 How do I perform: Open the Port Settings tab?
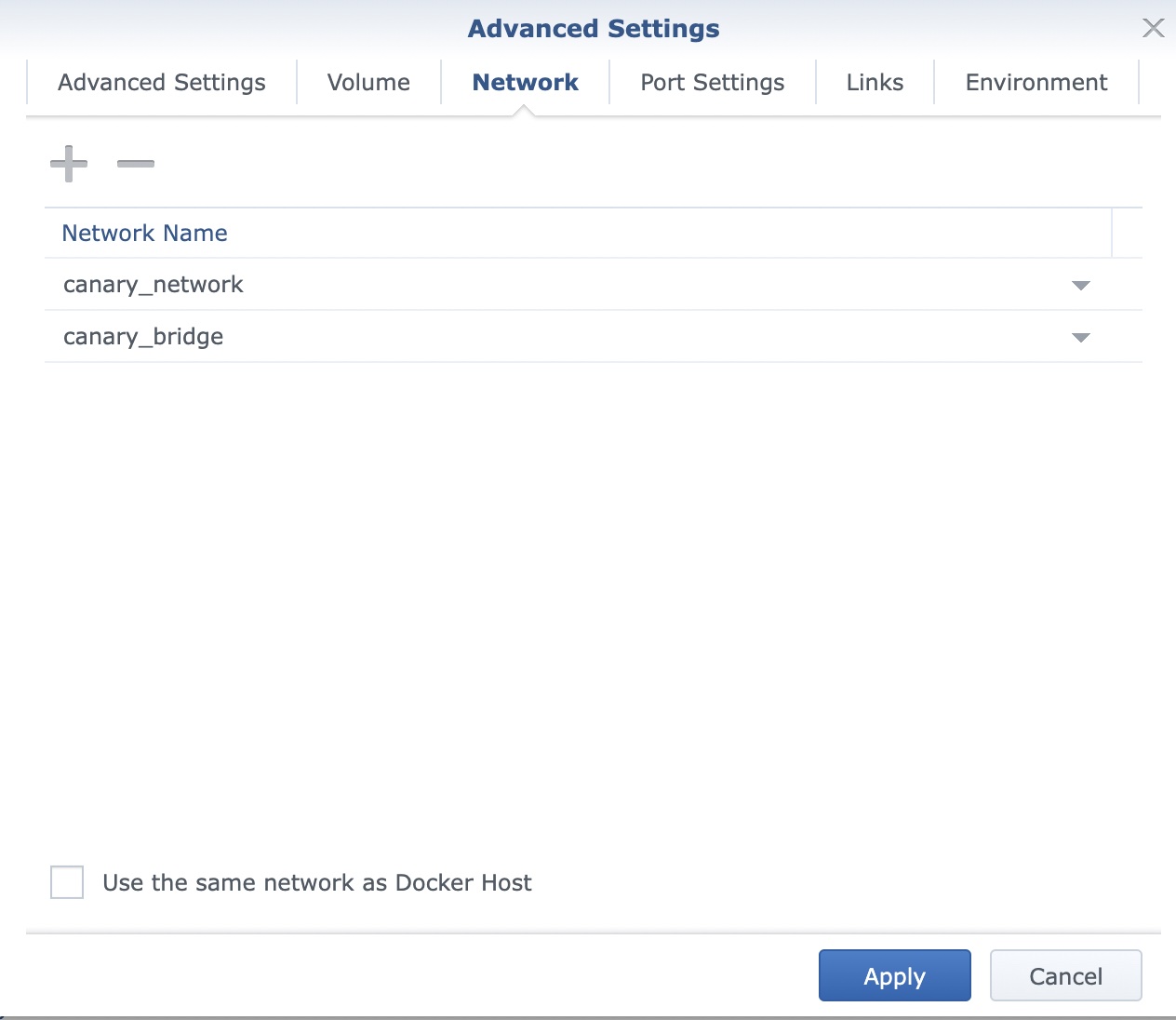click(711, 82)
